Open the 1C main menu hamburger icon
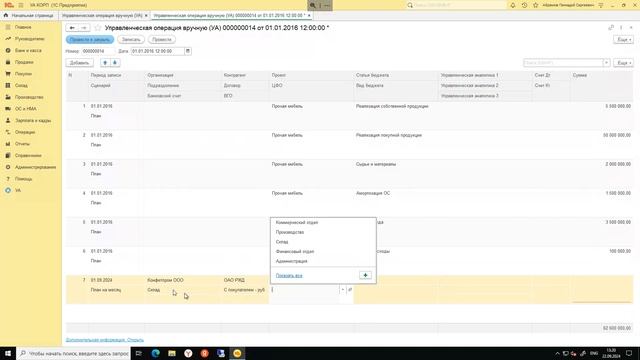The image size is (640, 360). coord(21,5)
